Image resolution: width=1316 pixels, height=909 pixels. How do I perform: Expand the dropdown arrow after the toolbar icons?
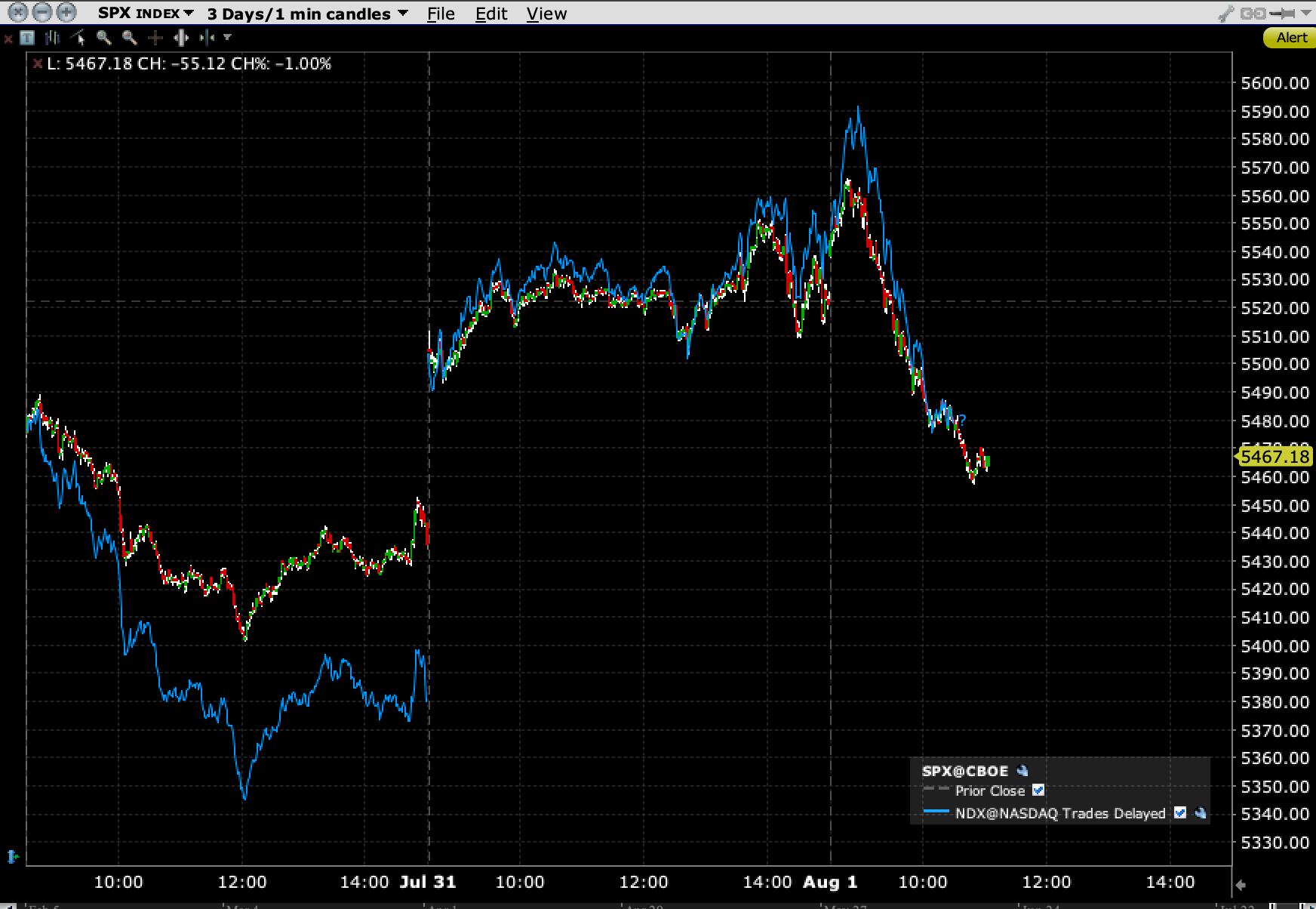[x=226, y=37]
